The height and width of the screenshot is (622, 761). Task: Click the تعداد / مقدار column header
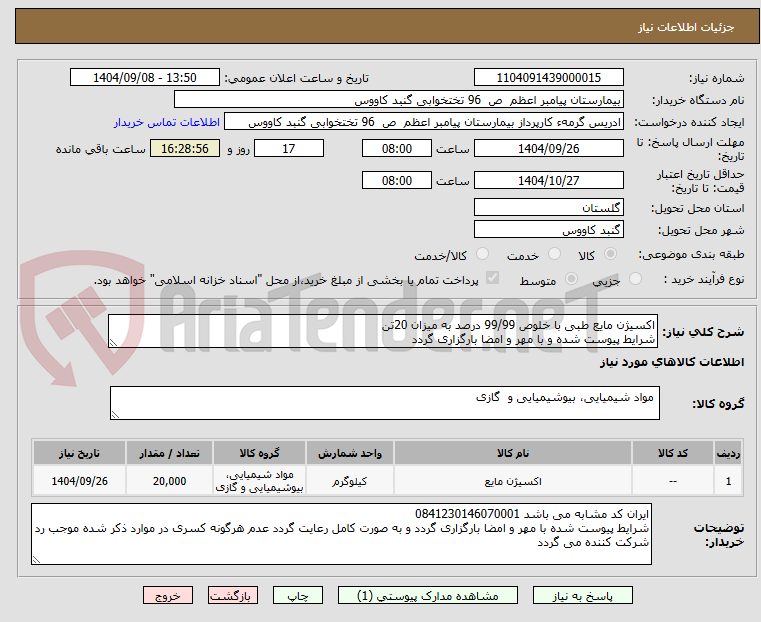(x=169, y=453)
